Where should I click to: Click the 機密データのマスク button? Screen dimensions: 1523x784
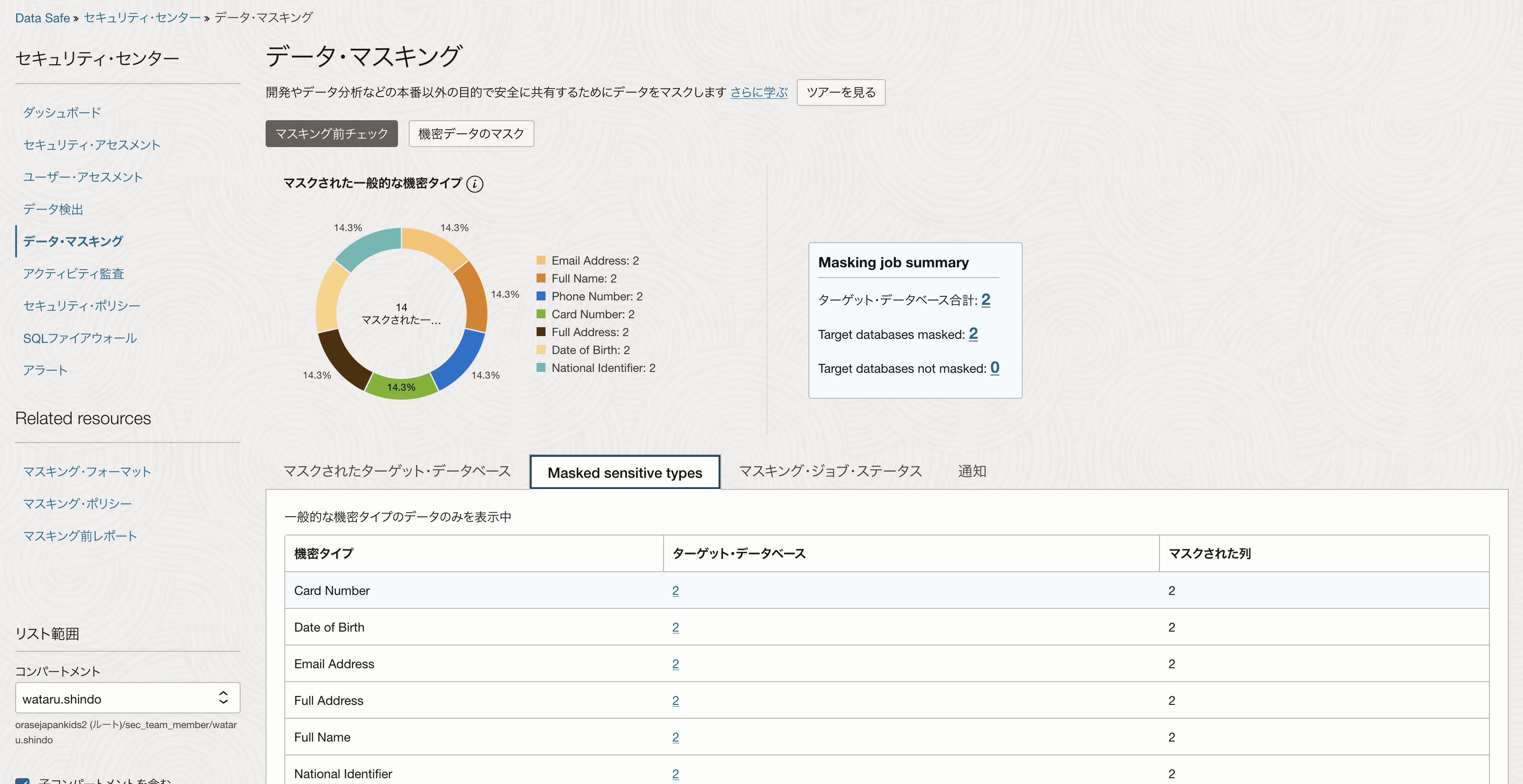point(470,134)
